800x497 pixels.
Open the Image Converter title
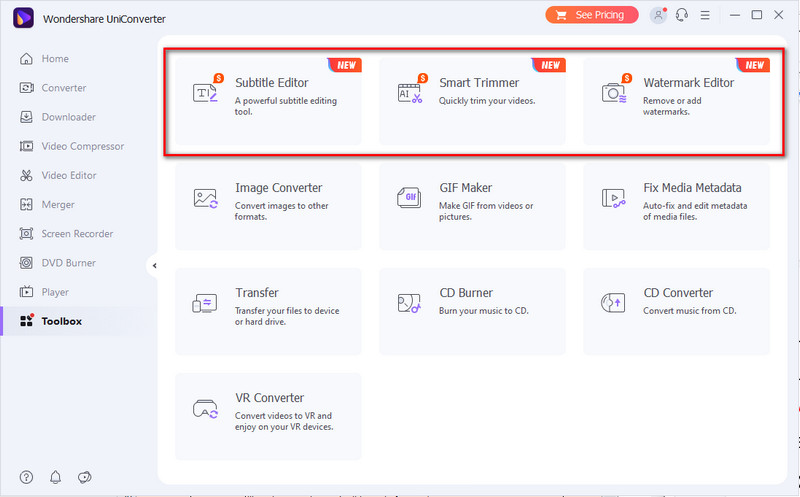(279, 188)
